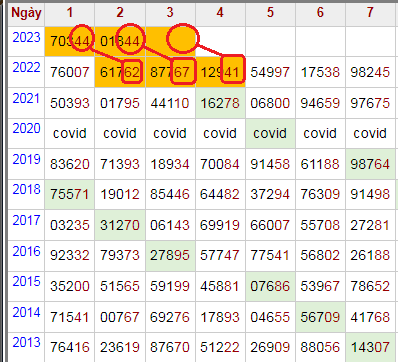Viewport: 398px width, 362px height.
Task: Click green cell 75571 in 2018
Action: tap(70, 194)
